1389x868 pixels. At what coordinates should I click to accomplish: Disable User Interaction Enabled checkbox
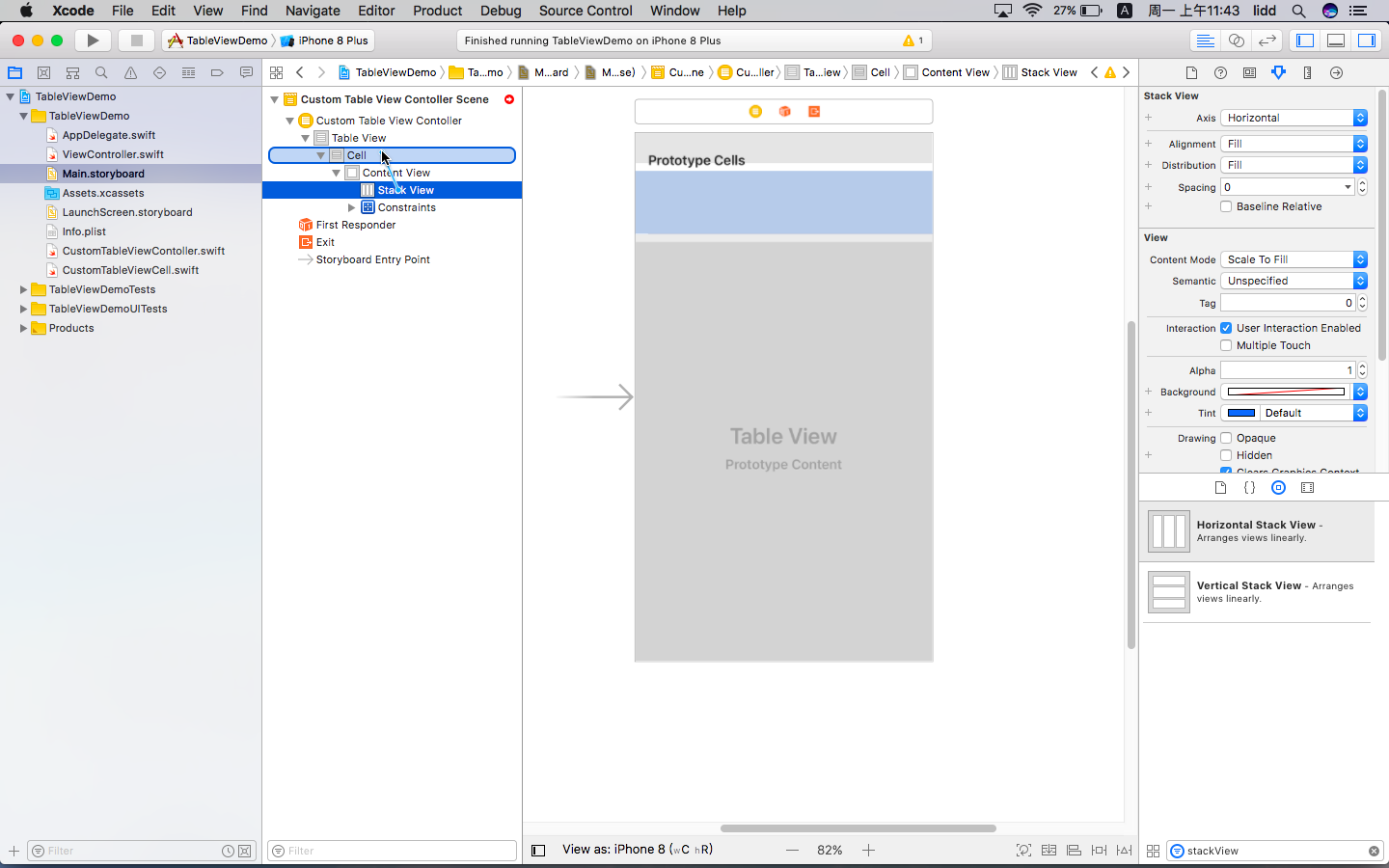click(1226, 328)
